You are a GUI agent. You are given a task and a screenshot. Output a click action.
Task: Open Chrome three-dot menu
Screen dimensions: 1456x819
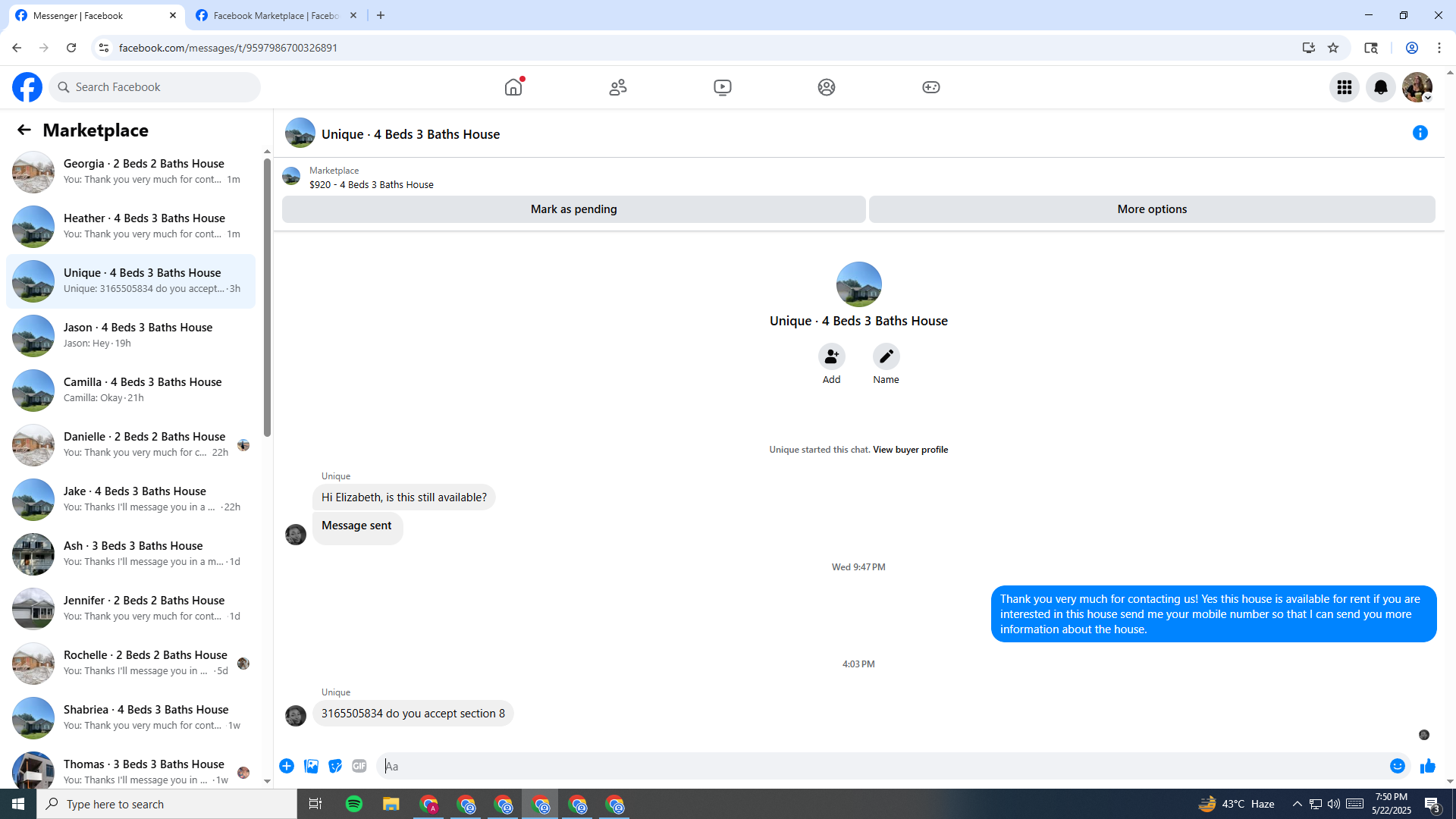click(x=1439, y=48)
